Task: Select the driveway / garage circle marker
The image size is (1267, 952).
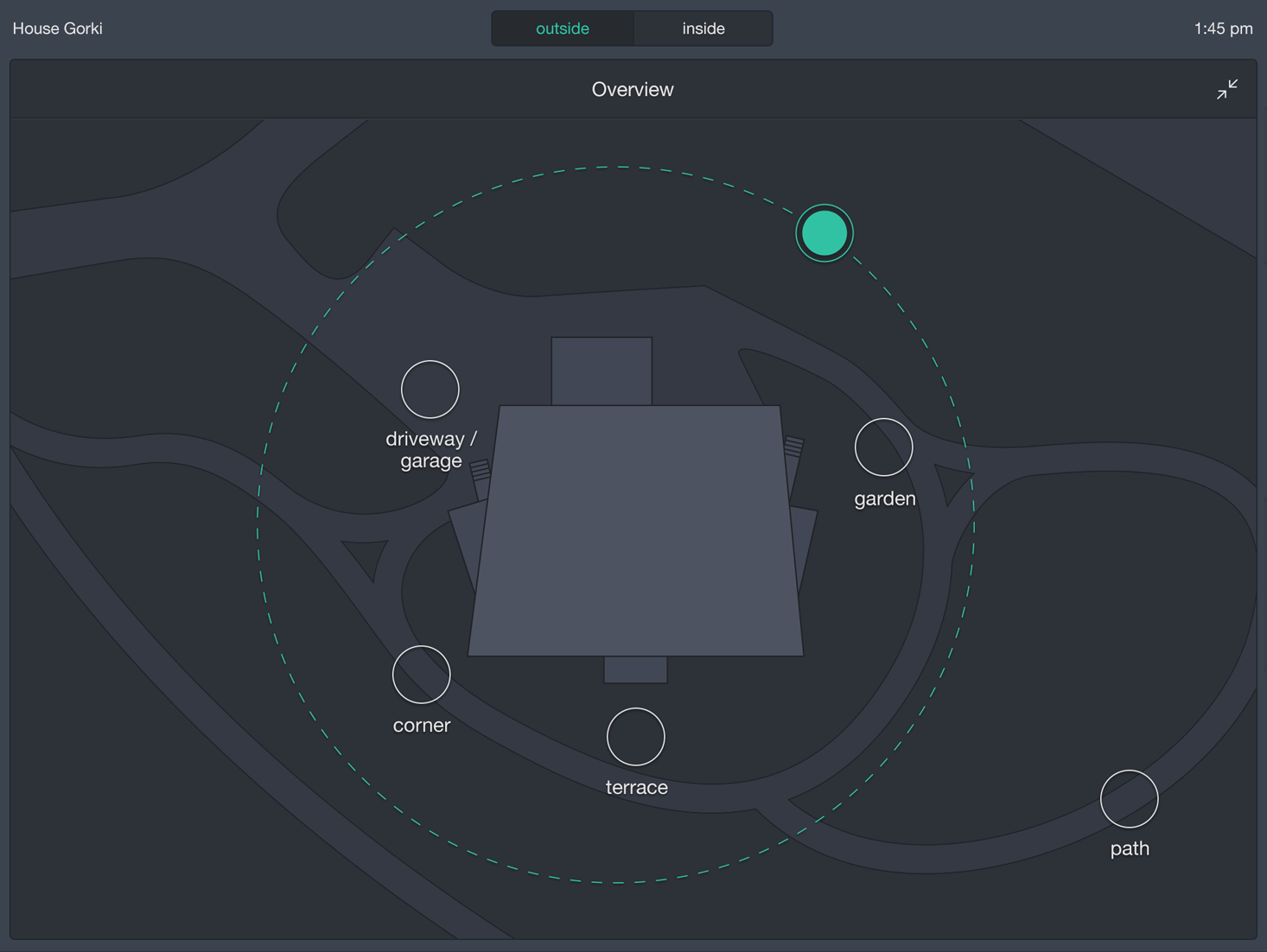Action: [x=430, y=390]
